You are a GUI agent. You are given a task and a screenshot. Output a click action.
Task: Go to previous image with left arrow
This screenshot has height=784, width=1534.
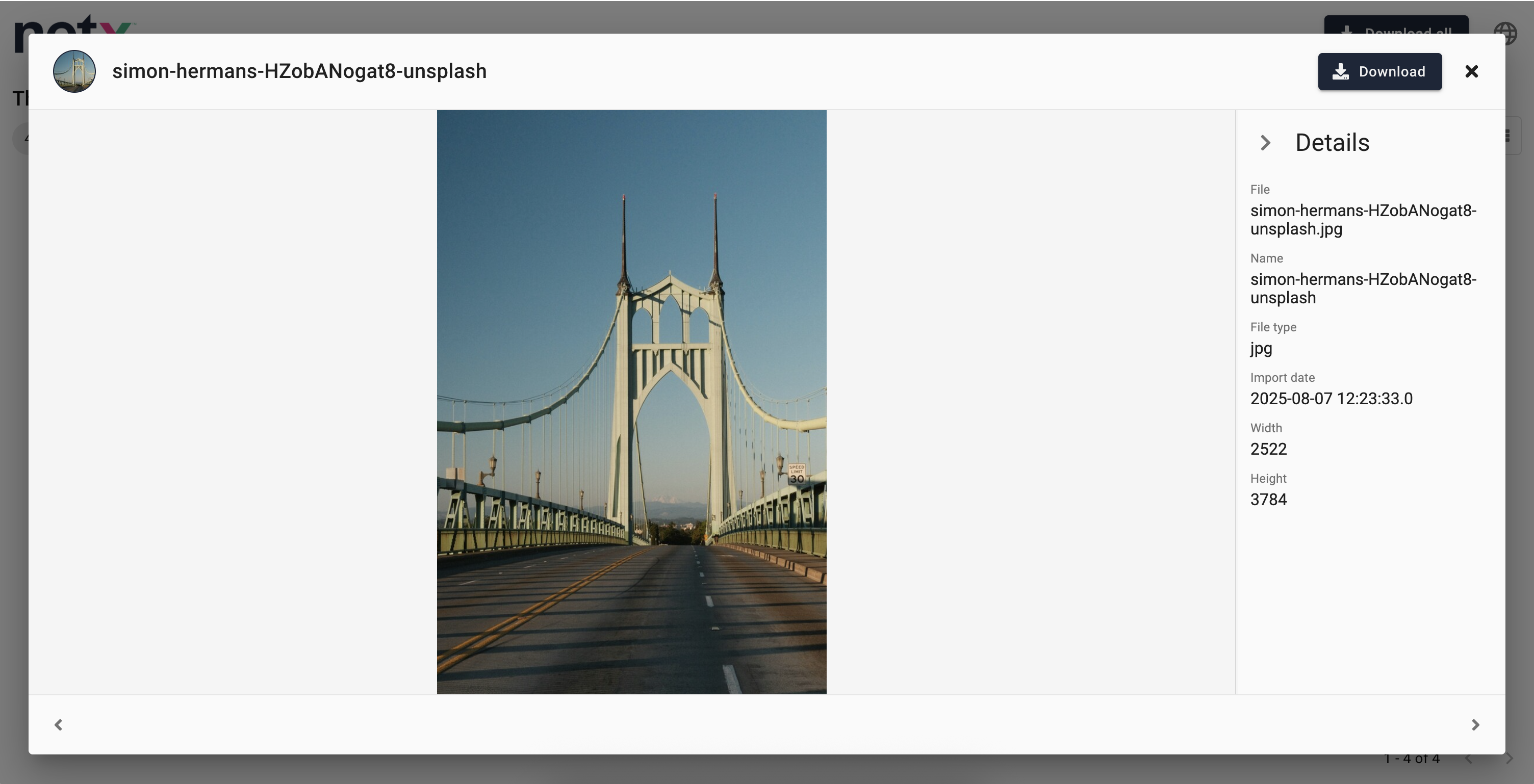coord(58,724)
